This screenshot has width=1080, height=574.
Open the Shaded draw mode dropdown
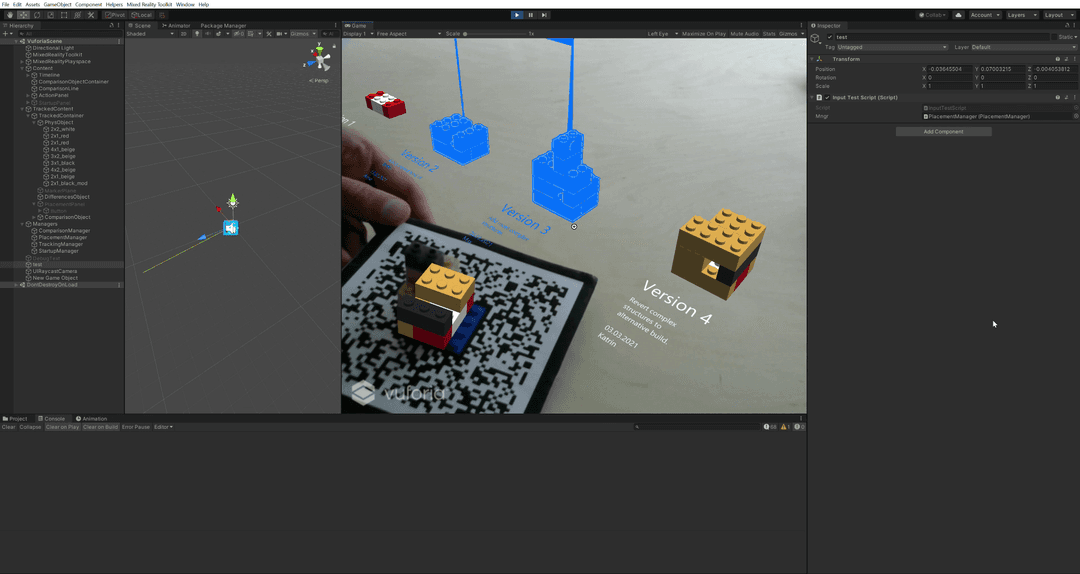[150, 33]
